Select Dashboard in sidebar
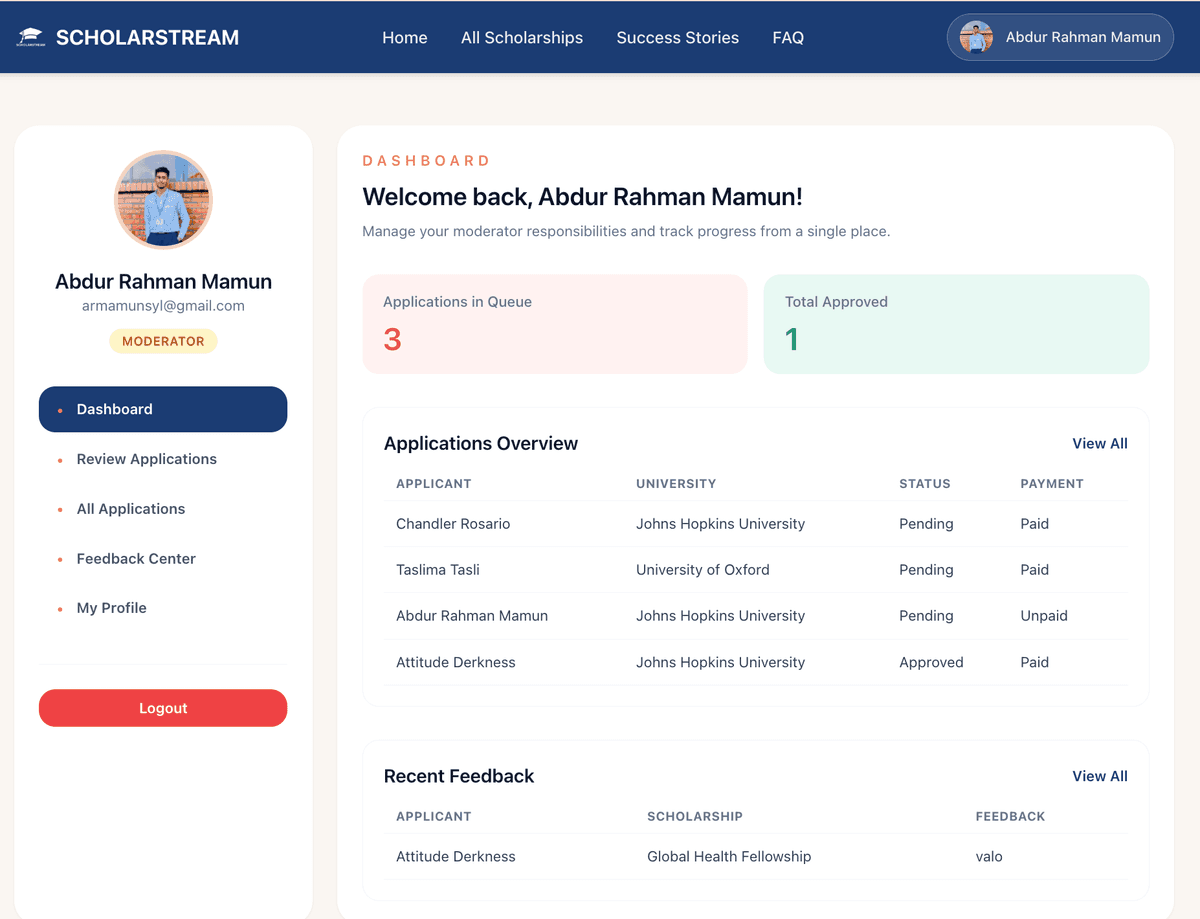 coord(163,409)
